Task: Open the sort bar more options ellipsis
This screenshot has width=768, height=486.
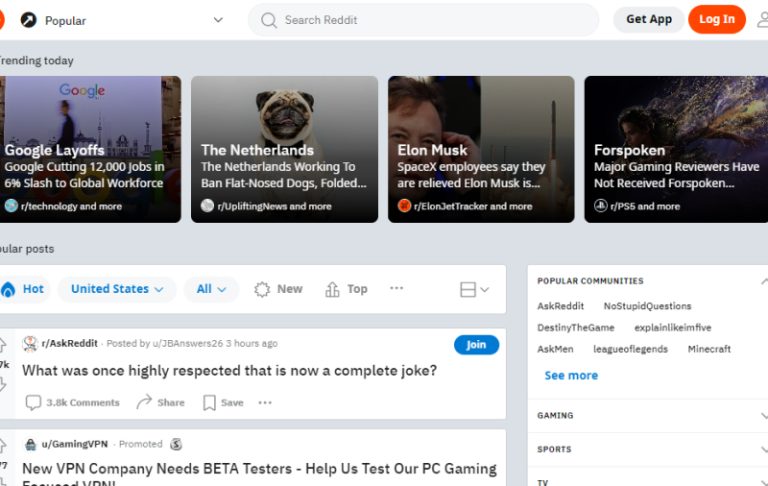Action: click(397, 288)
